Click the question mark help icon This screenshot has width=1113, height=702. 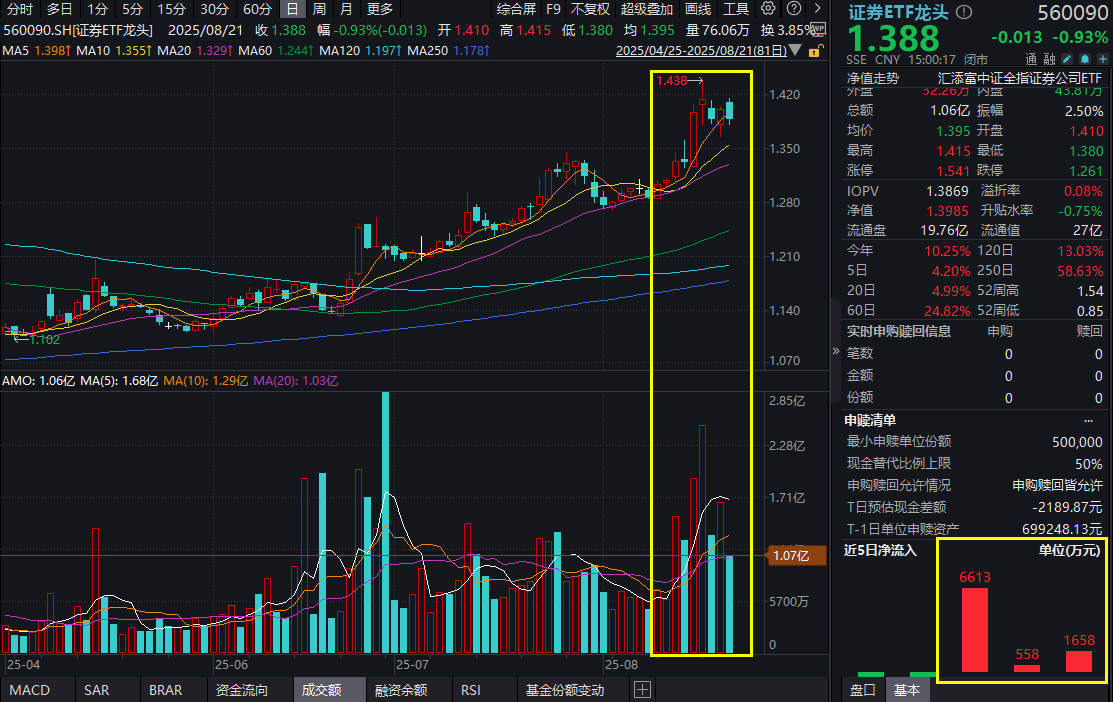793,9
